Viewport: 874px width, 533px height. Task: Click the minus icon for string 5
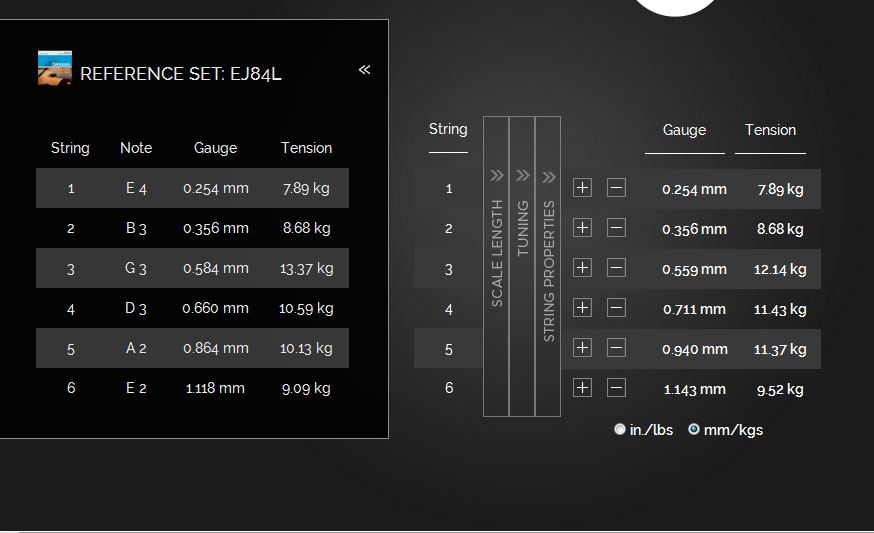click(x=616, y=348)
